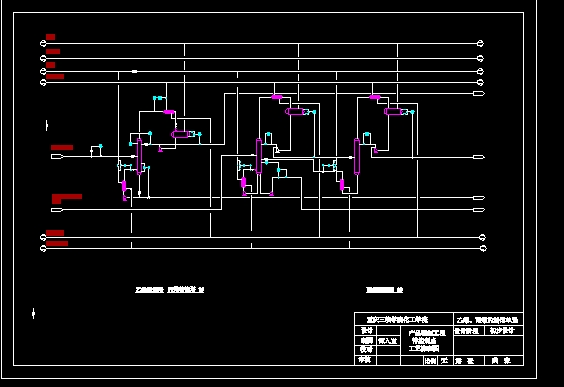This screenshot has height=387, width=564.
Task: Select the shorter underlined caption below the diagram
Action: 385,290
